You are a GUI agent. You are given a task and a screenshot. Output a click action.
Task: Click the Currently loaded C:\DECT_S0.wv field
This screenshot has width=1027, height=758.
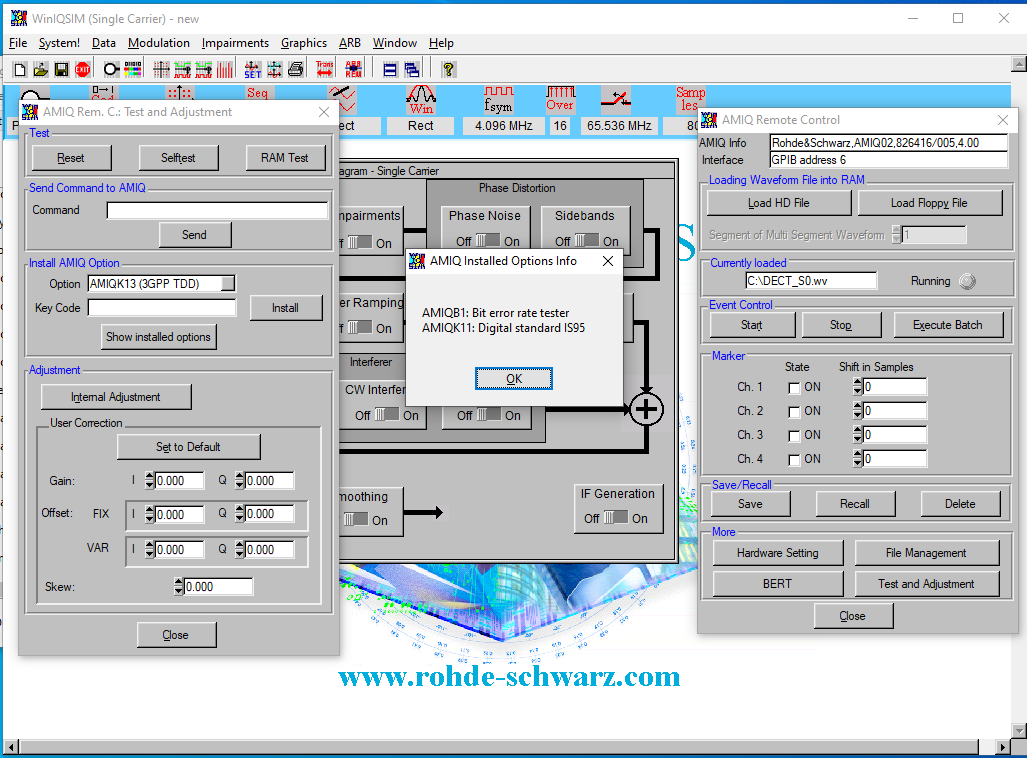811,281
